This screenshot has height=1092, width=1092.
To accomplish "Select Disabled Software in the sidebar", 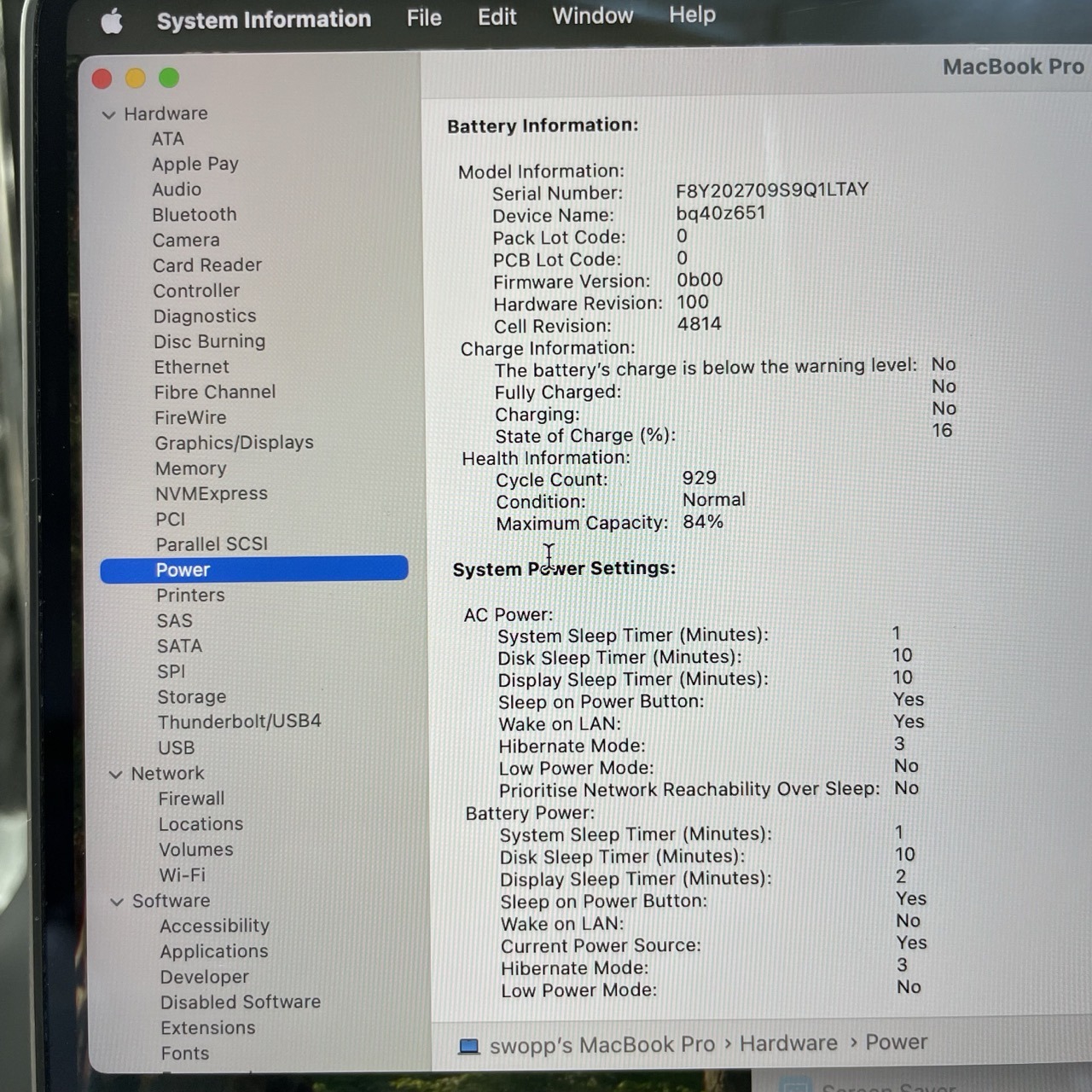I will click(x=241, y=1002).
